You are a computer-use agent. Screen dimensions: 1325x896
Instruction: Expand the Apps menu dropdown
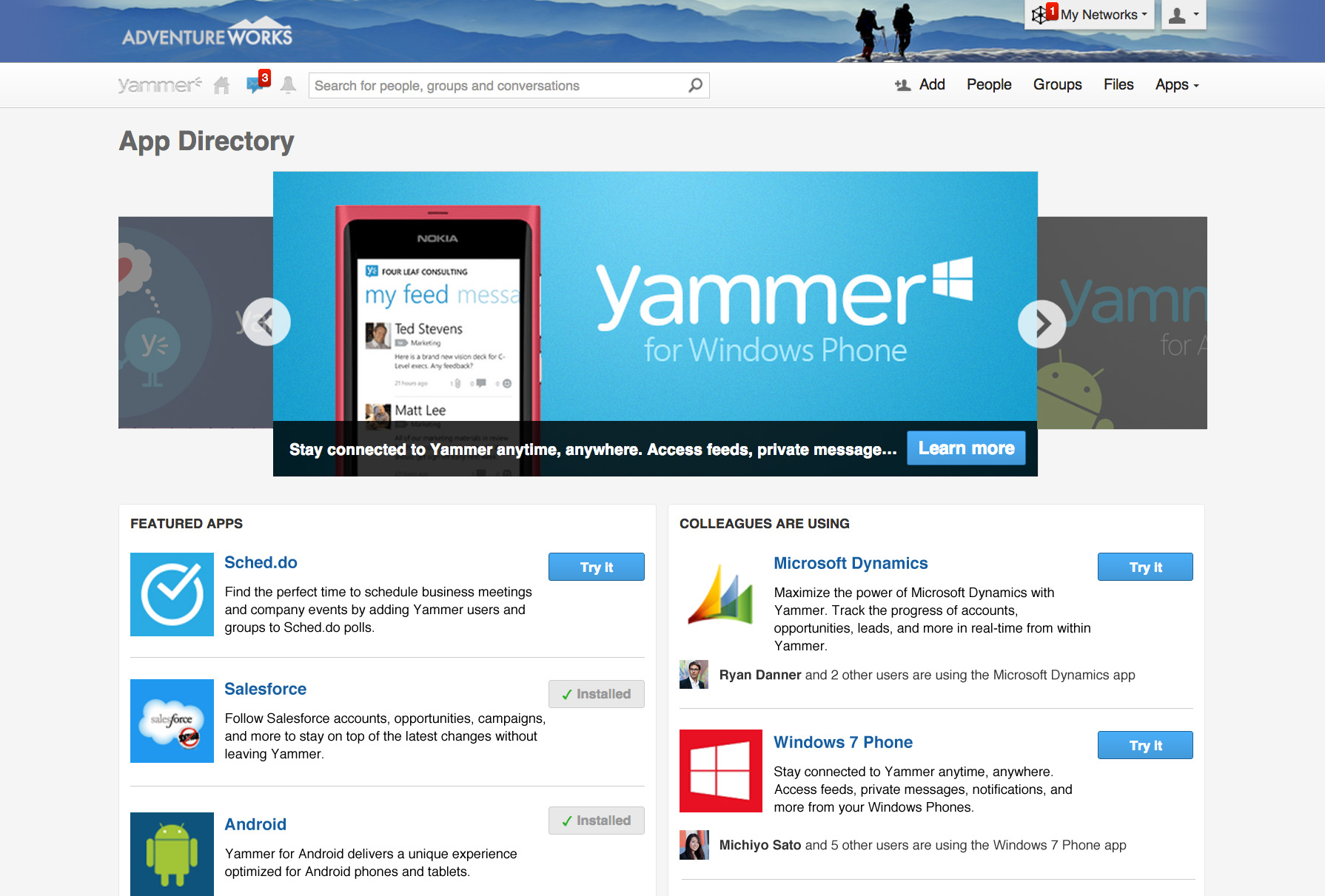pyautogui.click(x=1177, y=85)
